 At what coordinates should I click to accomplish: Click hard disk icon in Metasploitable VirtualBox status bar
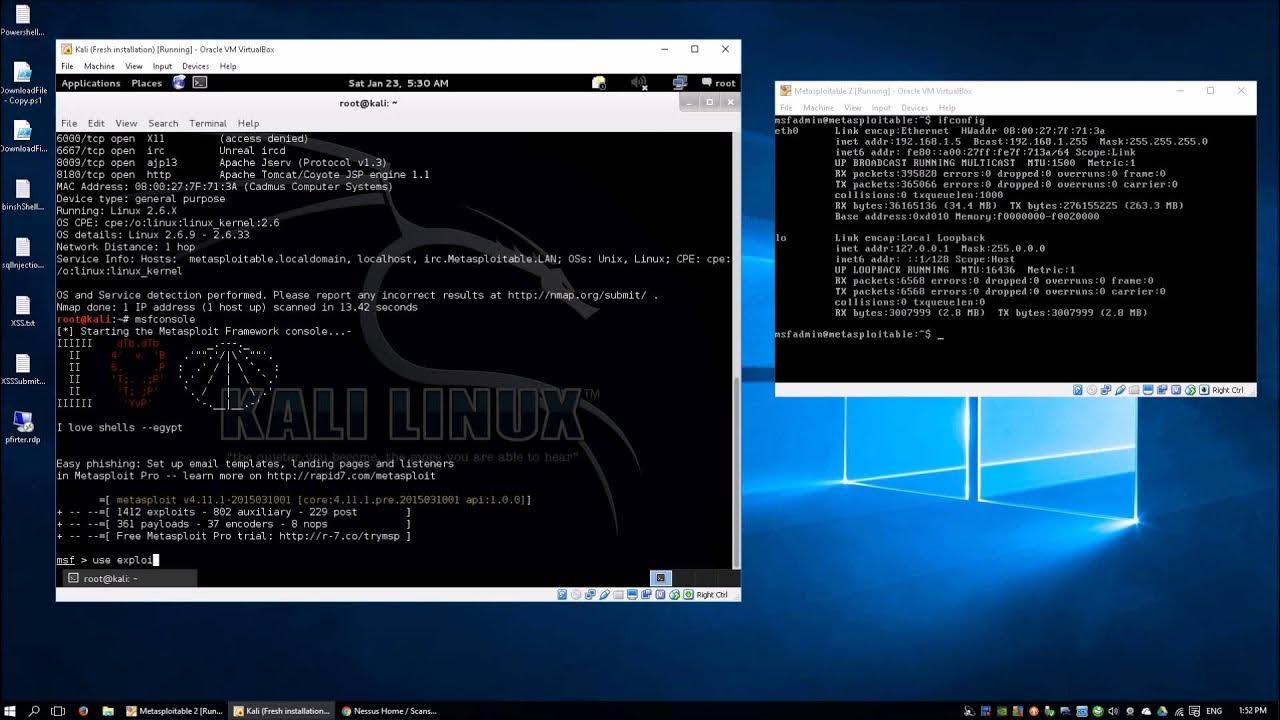[x=1077, y=390]
